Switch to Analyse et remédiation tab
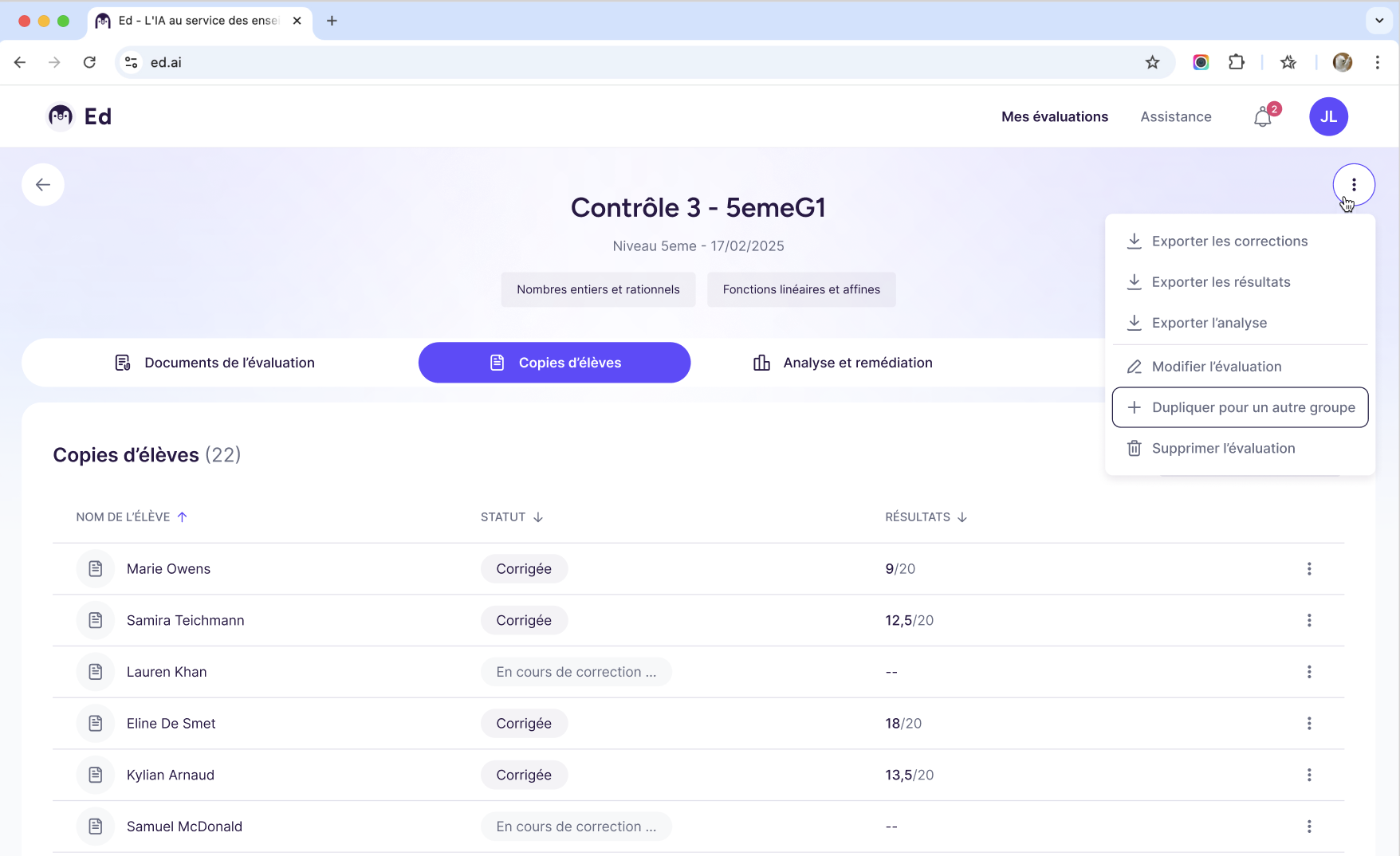Screen dimensions: 1400x856 (x=843, y=363)
